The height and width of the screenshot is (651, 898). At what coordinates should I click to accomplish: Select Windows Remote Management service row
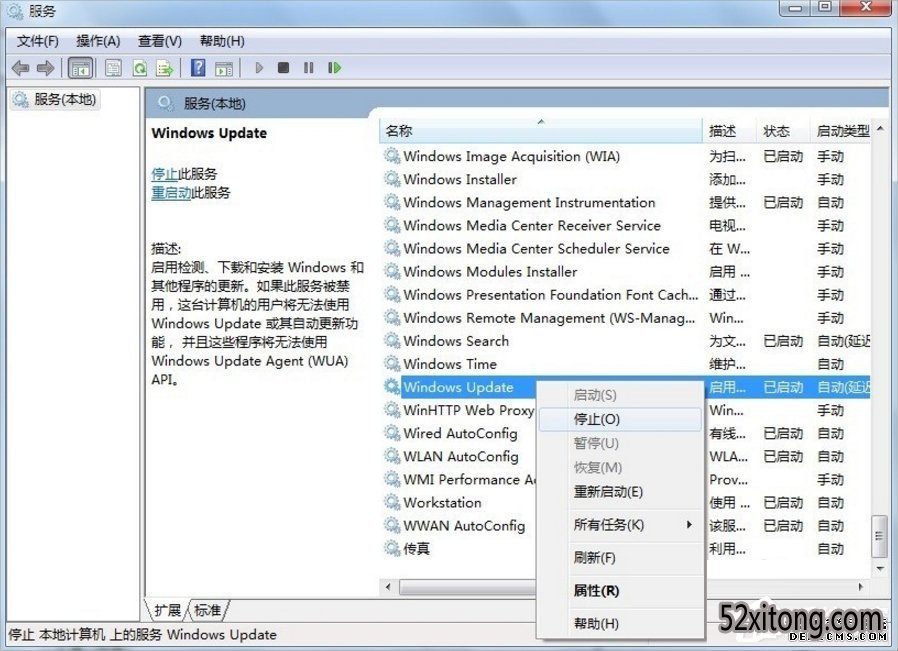[x=626, y=318]
